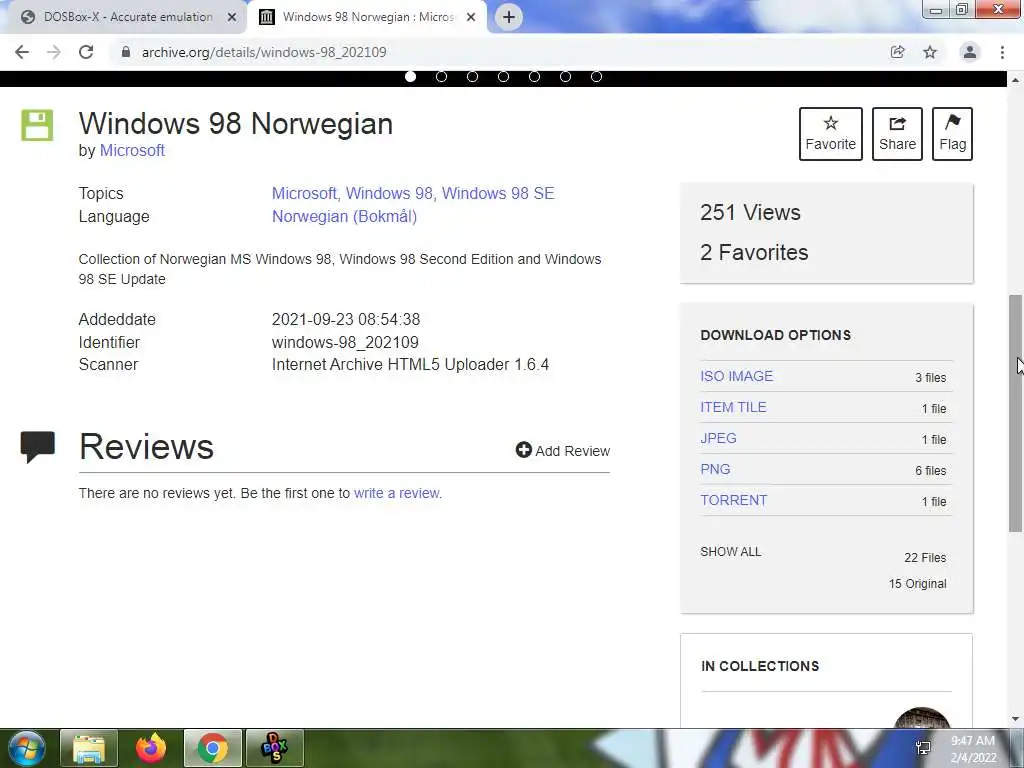Close the DOSBox-X tab
The width and height of the screenshot is (1024, 768).
232,18
